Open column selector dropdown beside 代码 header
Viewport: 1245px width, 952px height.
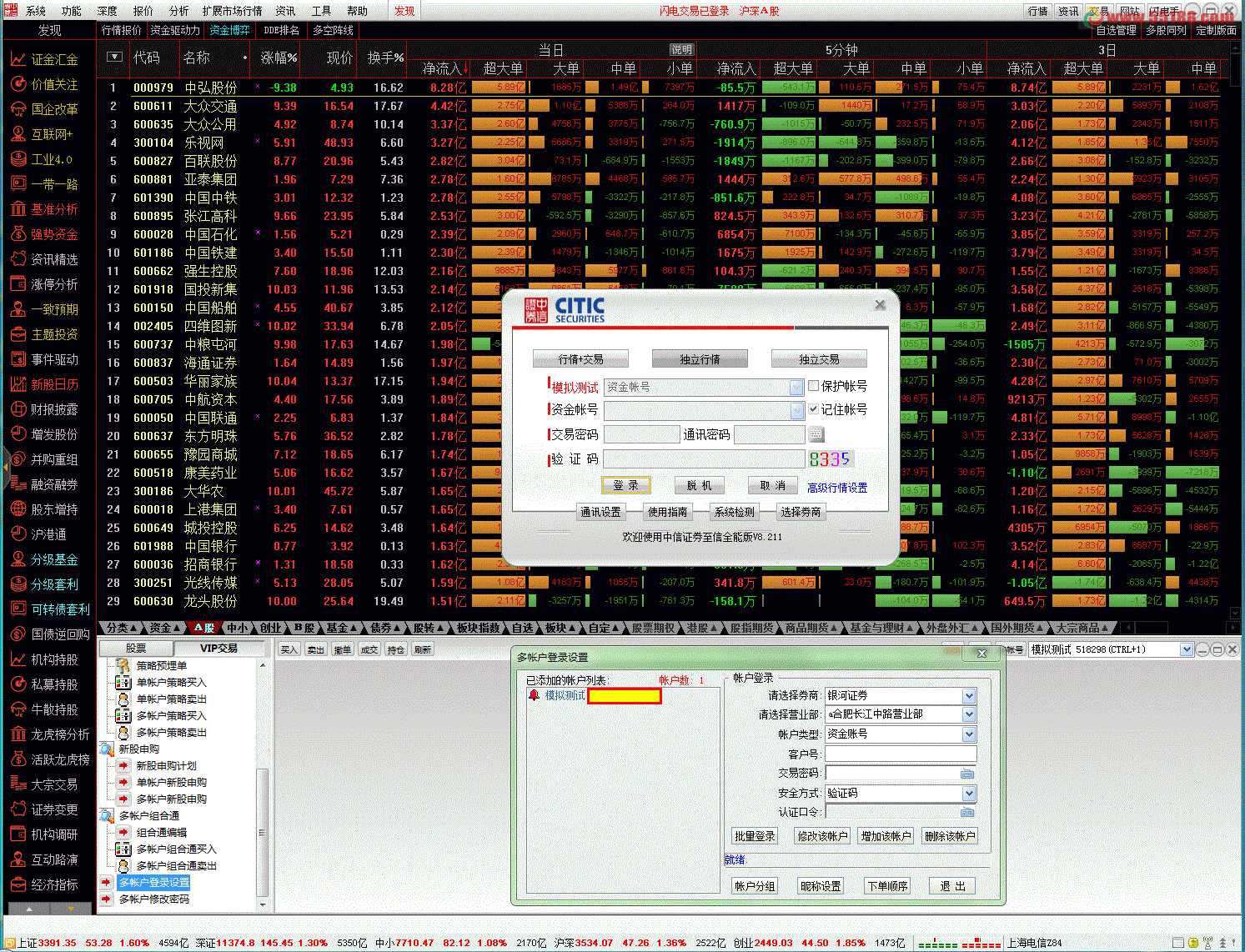114,57
